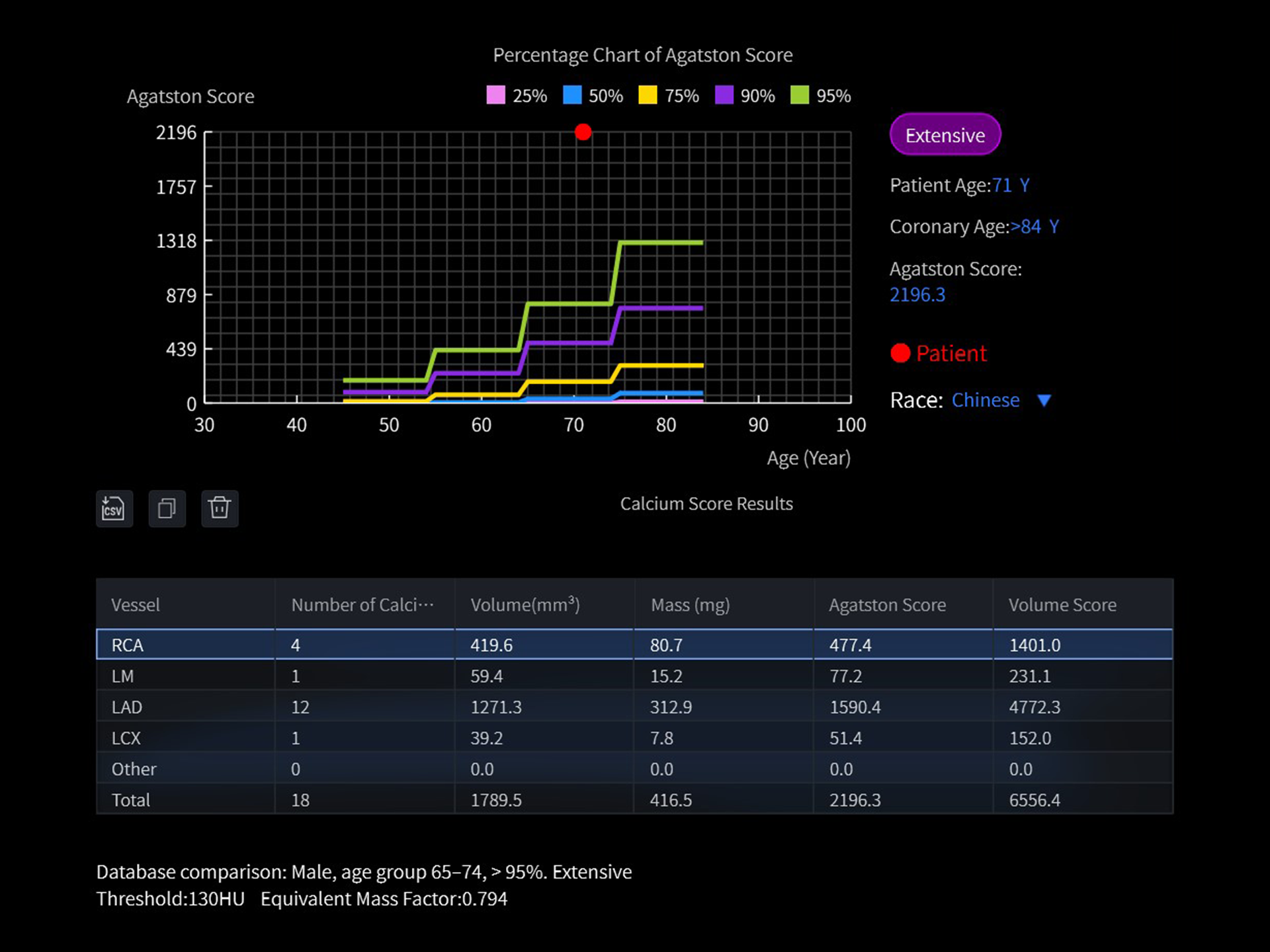Click RCA volume value 419.6
The height and width of the screenshot is (952, 1270).
pos(491,645)
